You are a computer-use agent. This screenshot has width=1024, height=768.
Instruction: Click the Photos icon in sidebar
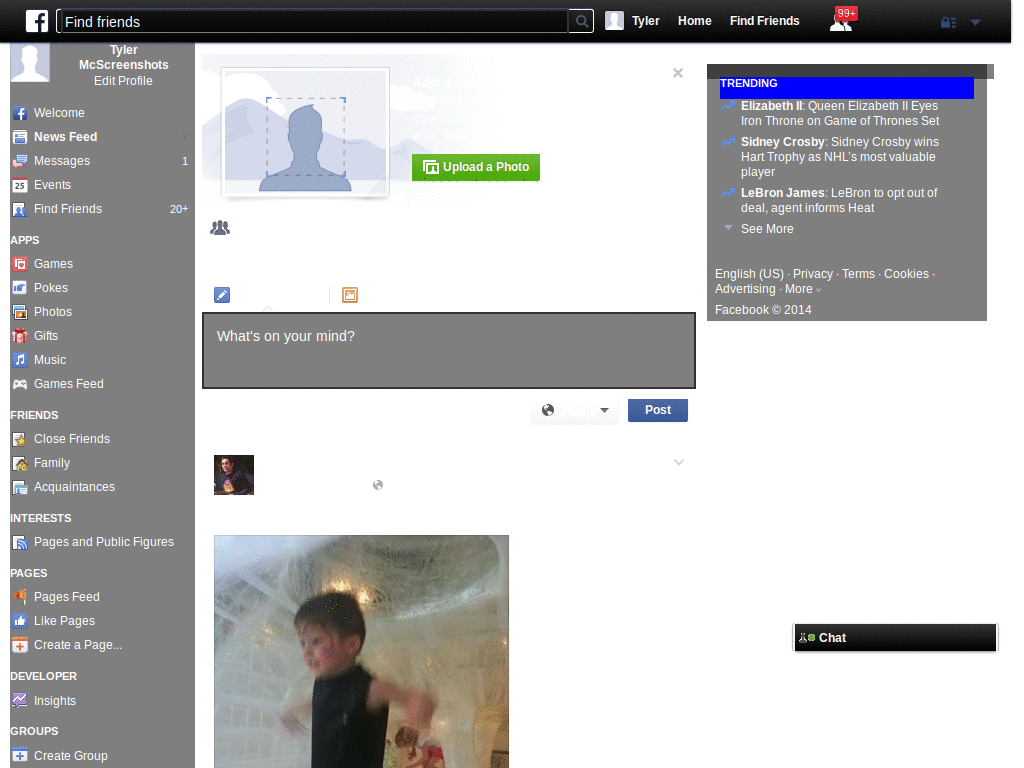[20, 312]
